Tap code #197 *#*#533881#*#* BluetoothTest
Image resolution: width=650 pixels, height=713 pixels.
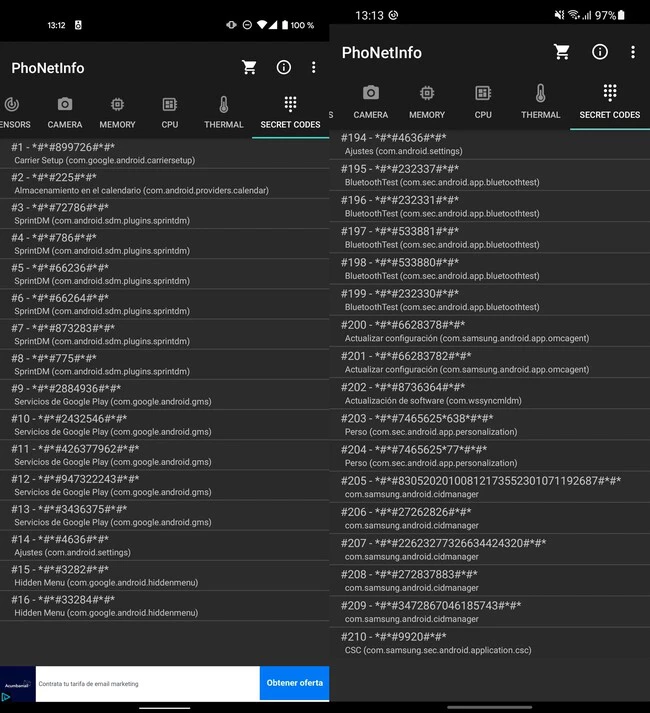tap(490, 237)
